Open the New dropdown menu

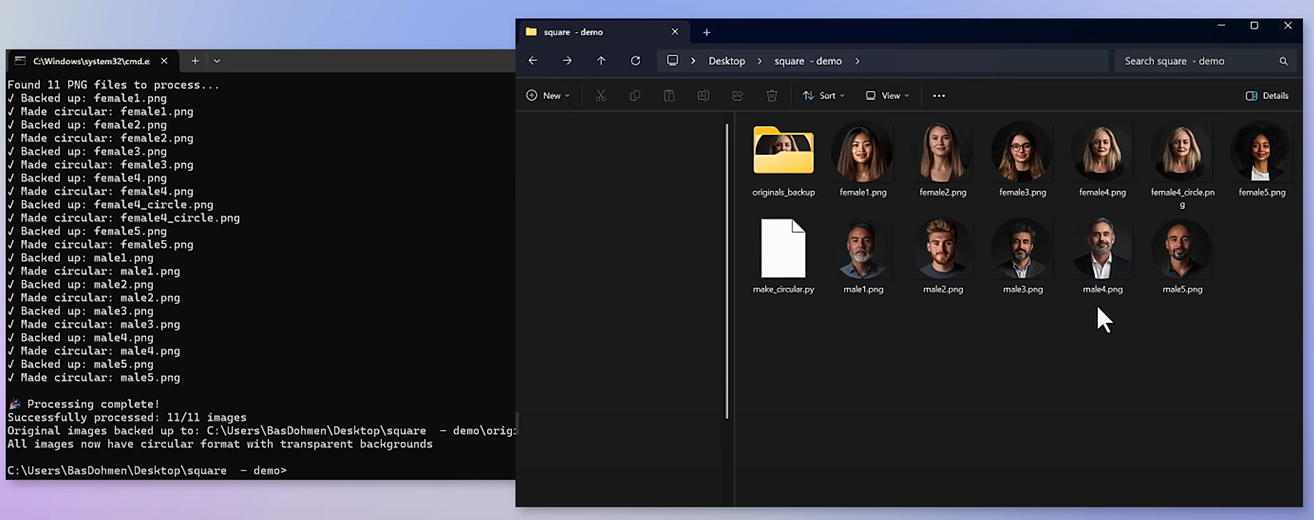pyautogui.click(x=548, y=96)
